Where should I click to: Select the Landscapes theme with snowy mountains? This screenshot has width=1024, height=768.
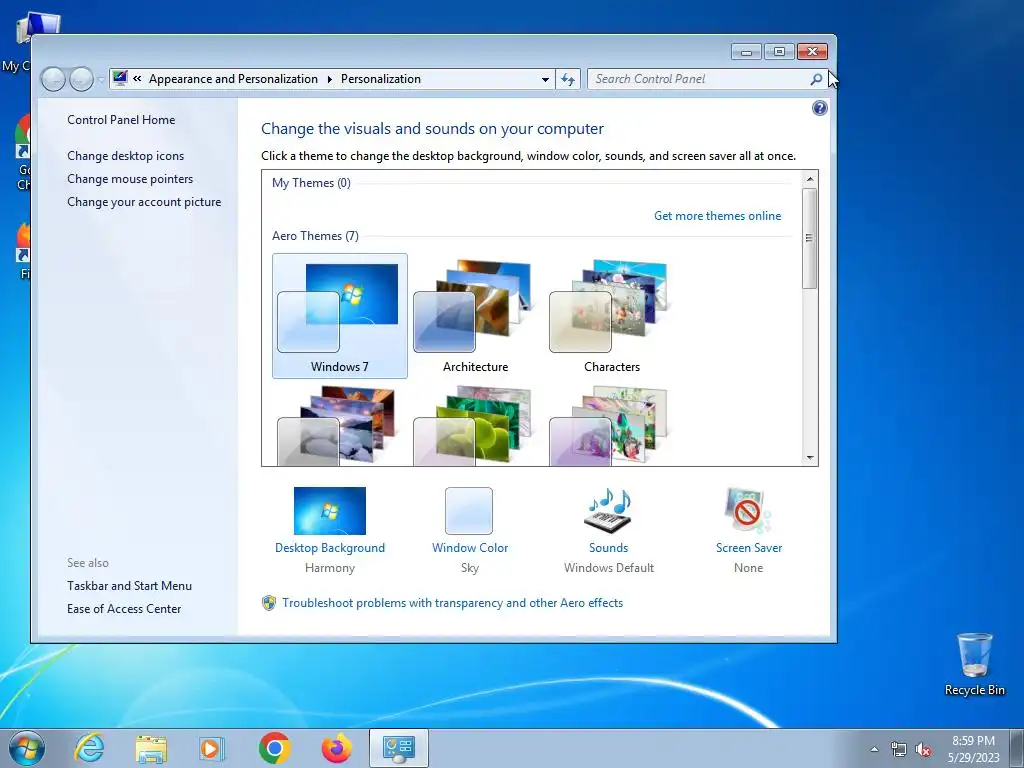[340, 426]
